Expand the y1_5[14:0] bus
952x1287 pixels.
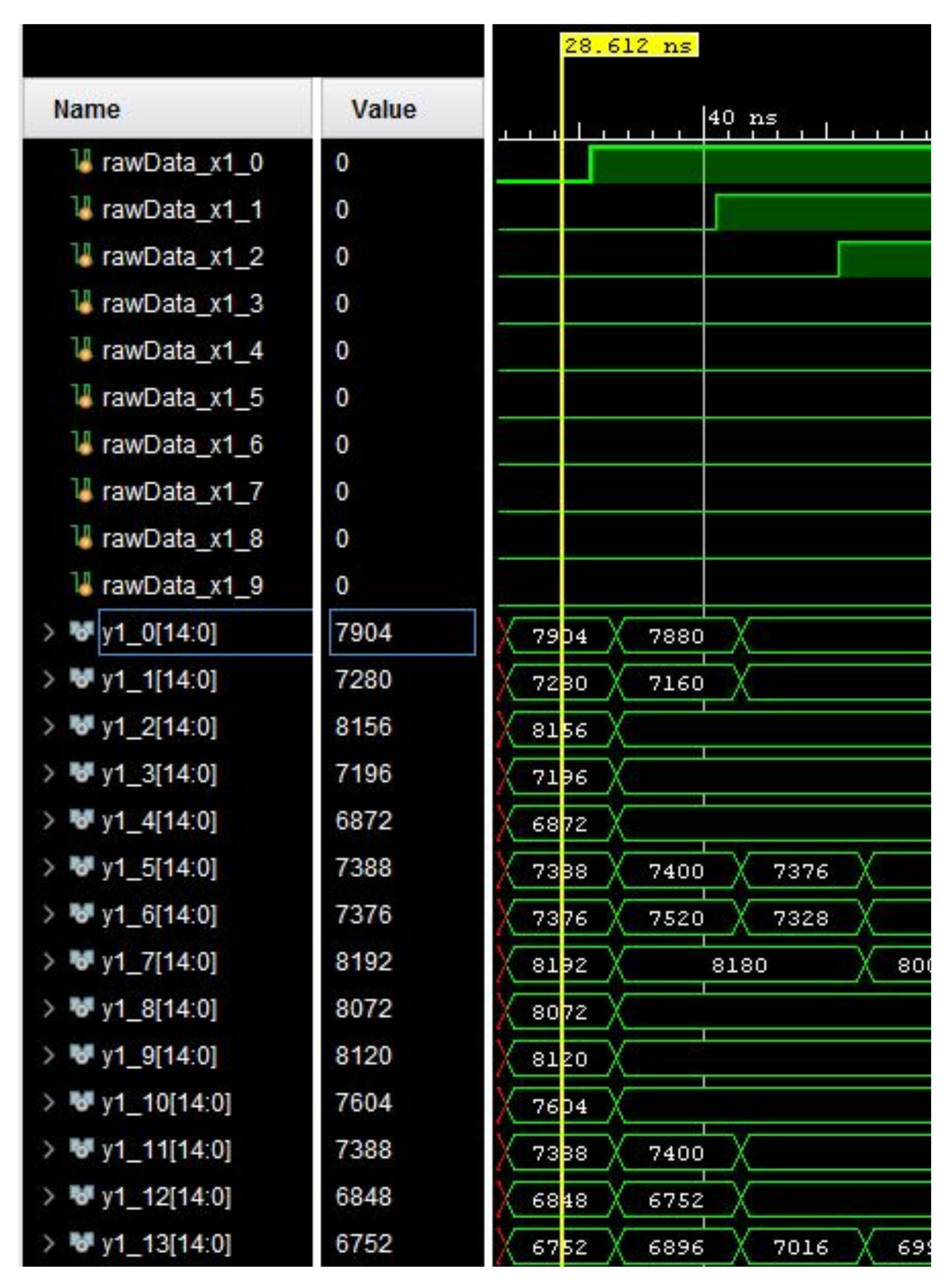49,867
